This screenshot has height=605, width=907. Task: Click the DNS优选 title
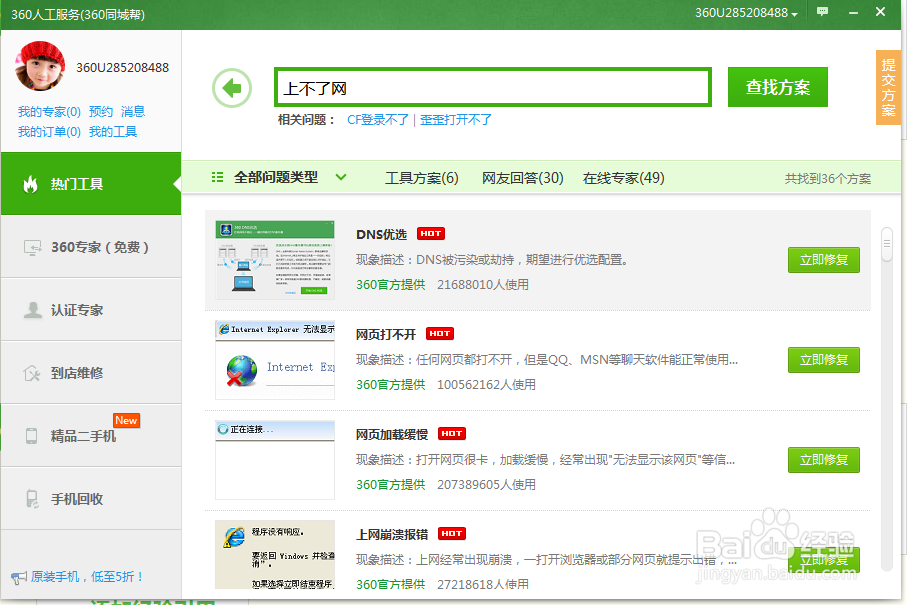(x=381, y=234)
